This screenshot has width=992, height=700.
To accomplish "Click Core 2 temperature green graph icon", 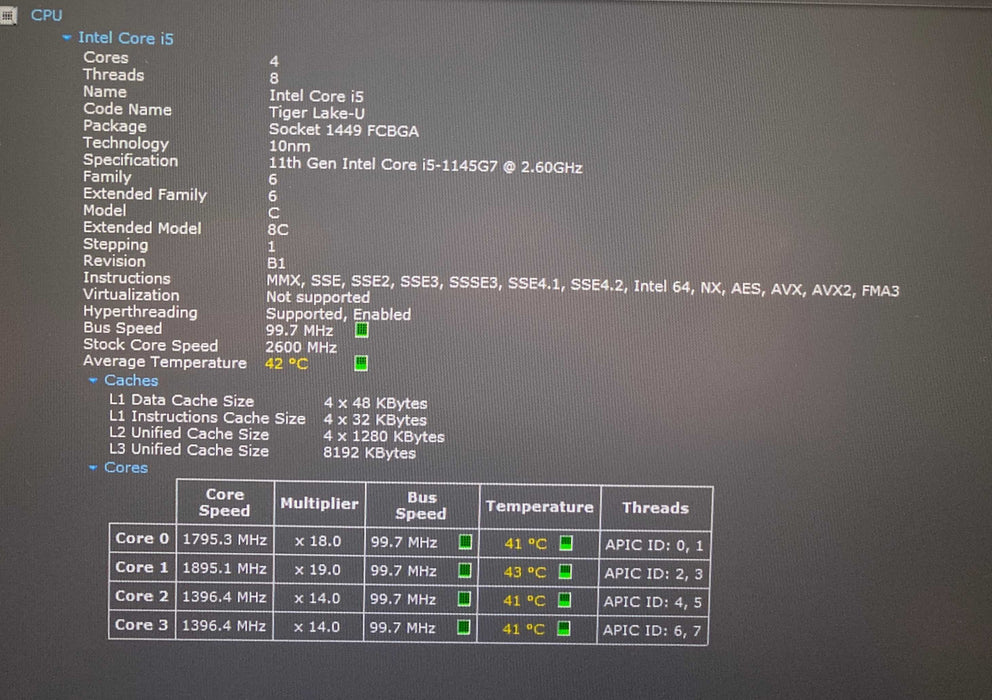I will tap(564, 600).
